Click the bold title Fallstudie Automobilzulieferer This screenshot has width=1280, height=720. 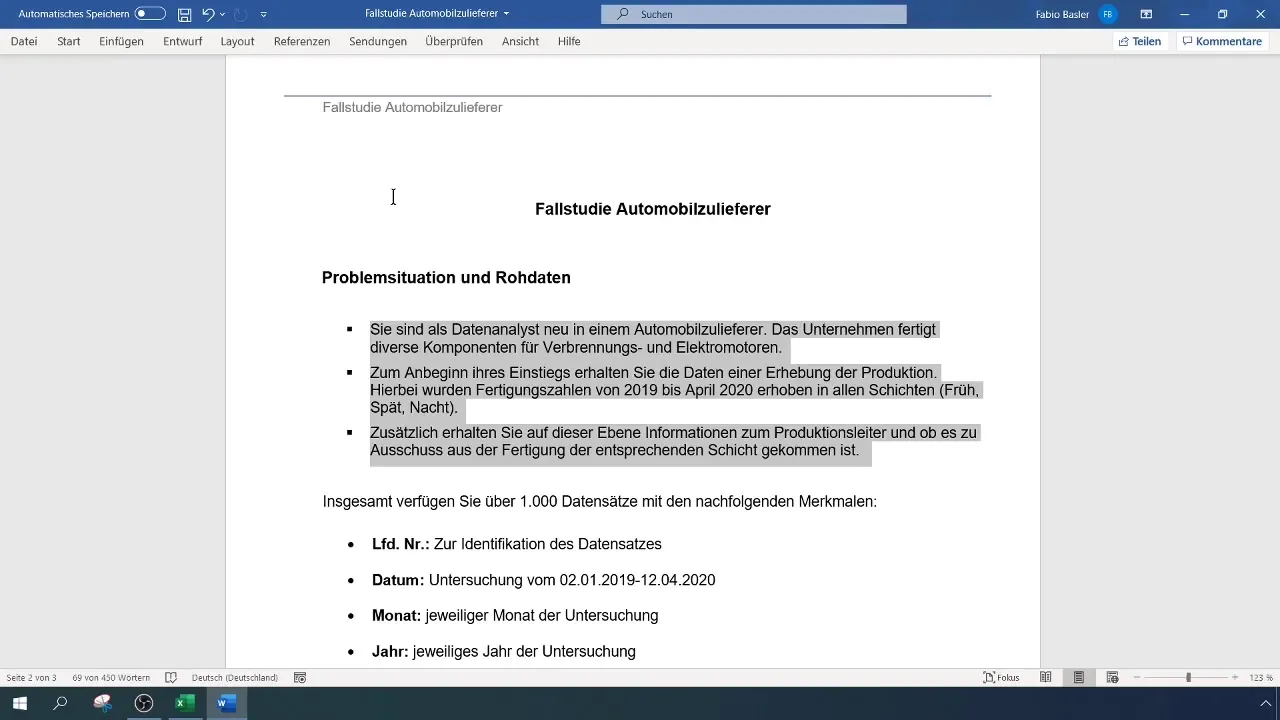[653, 209]
